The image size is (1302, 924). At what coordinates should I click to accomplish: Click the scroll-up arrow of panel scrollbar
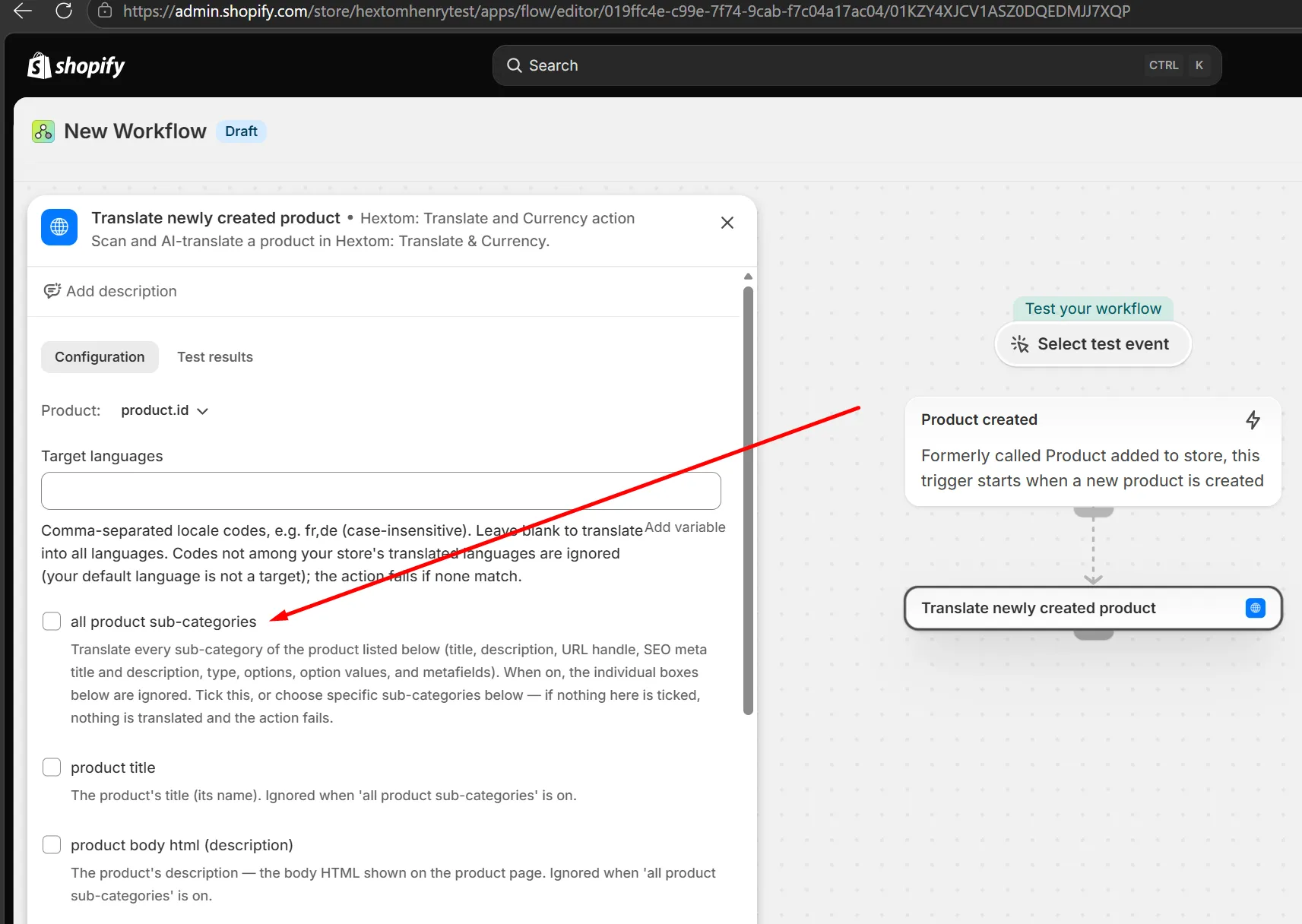click(748, 277)
